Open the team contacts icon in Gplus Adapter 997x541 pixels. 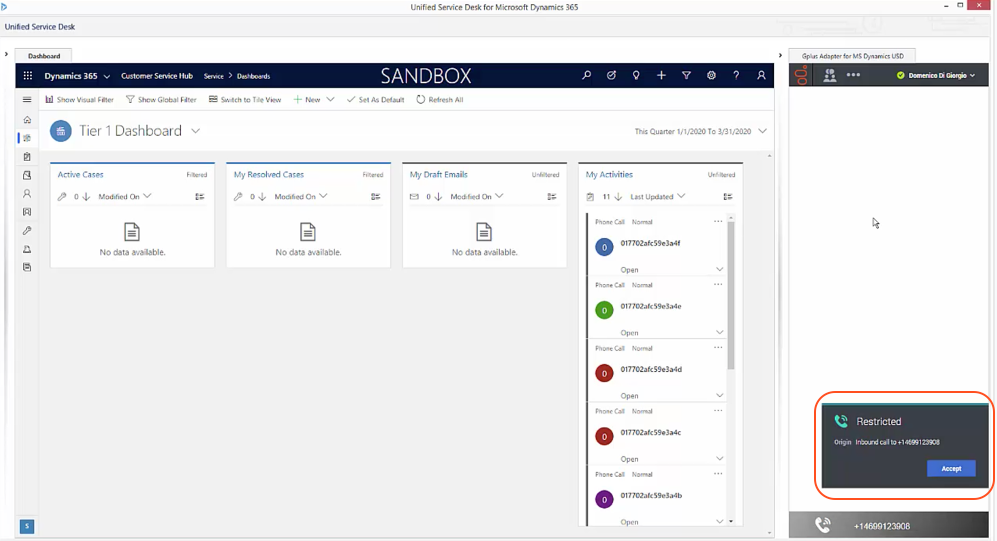click(829, 75)
